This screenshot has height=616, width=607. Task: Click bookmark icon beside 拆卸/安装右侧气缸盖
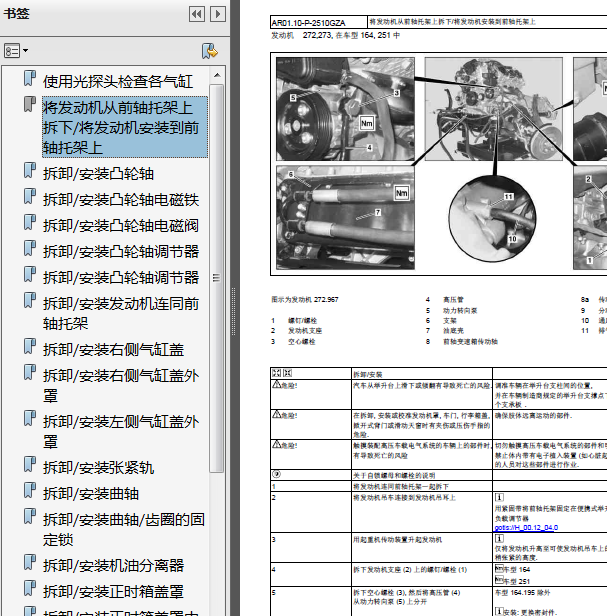pyautogui.click(x=29, y=346)
